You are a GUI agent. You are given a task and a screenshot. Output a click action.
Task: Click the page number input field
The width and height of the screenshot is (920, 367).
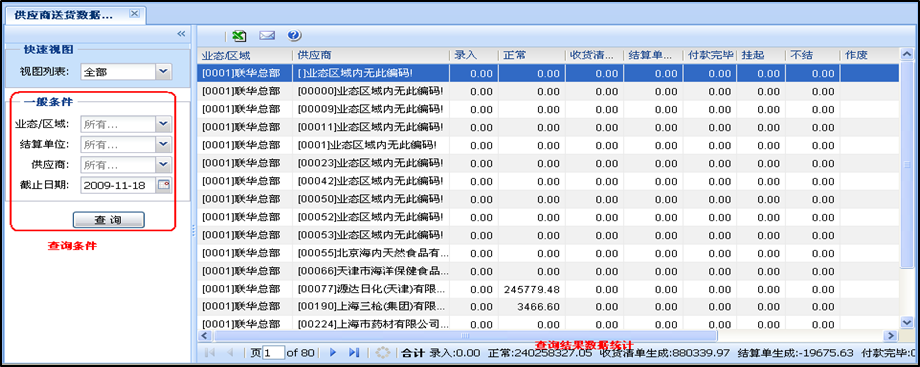tap(273, 353)
